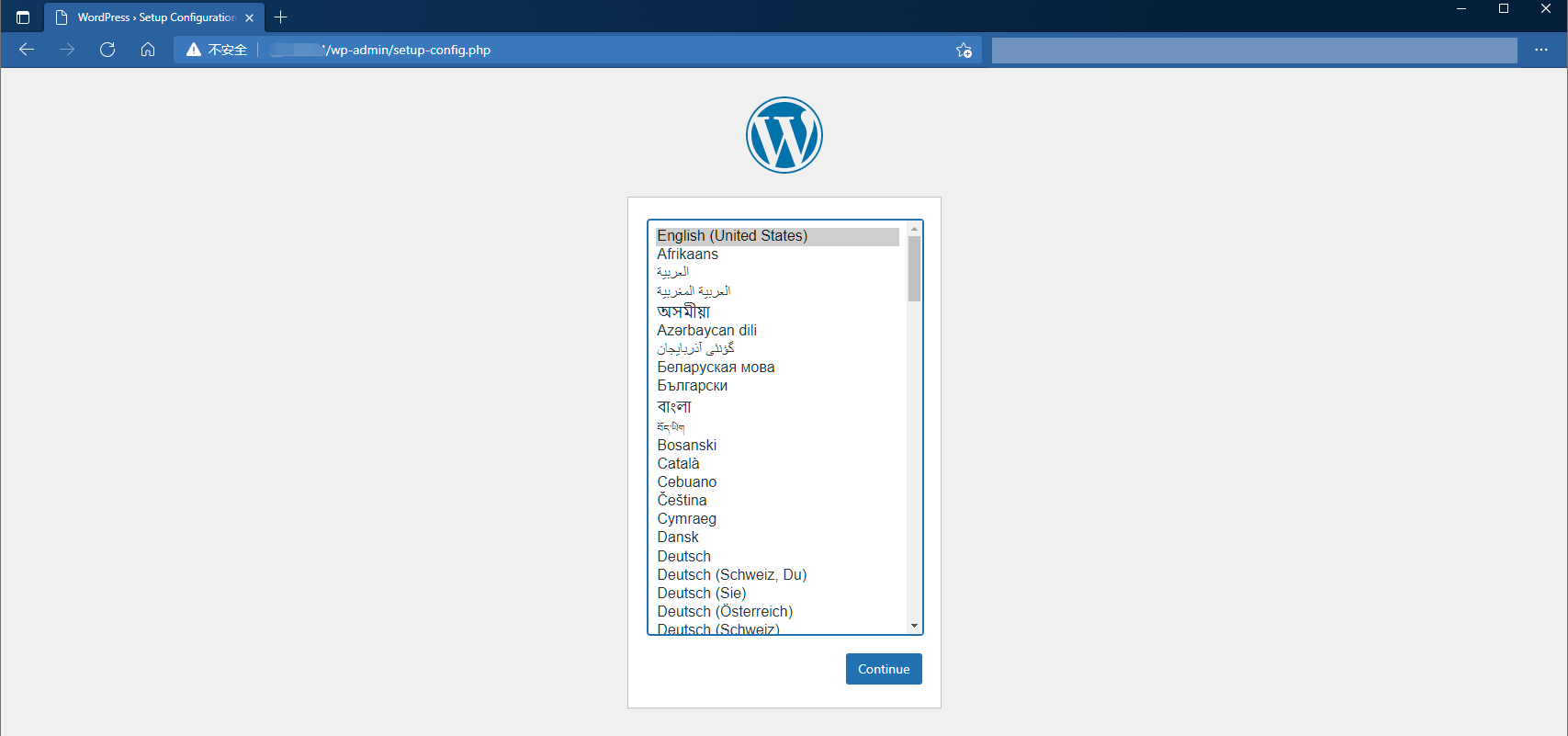Select the Bengali বাংলা option
This screenshot has width=1568, height=736.
pyautogui.click(x=777, y=406)
